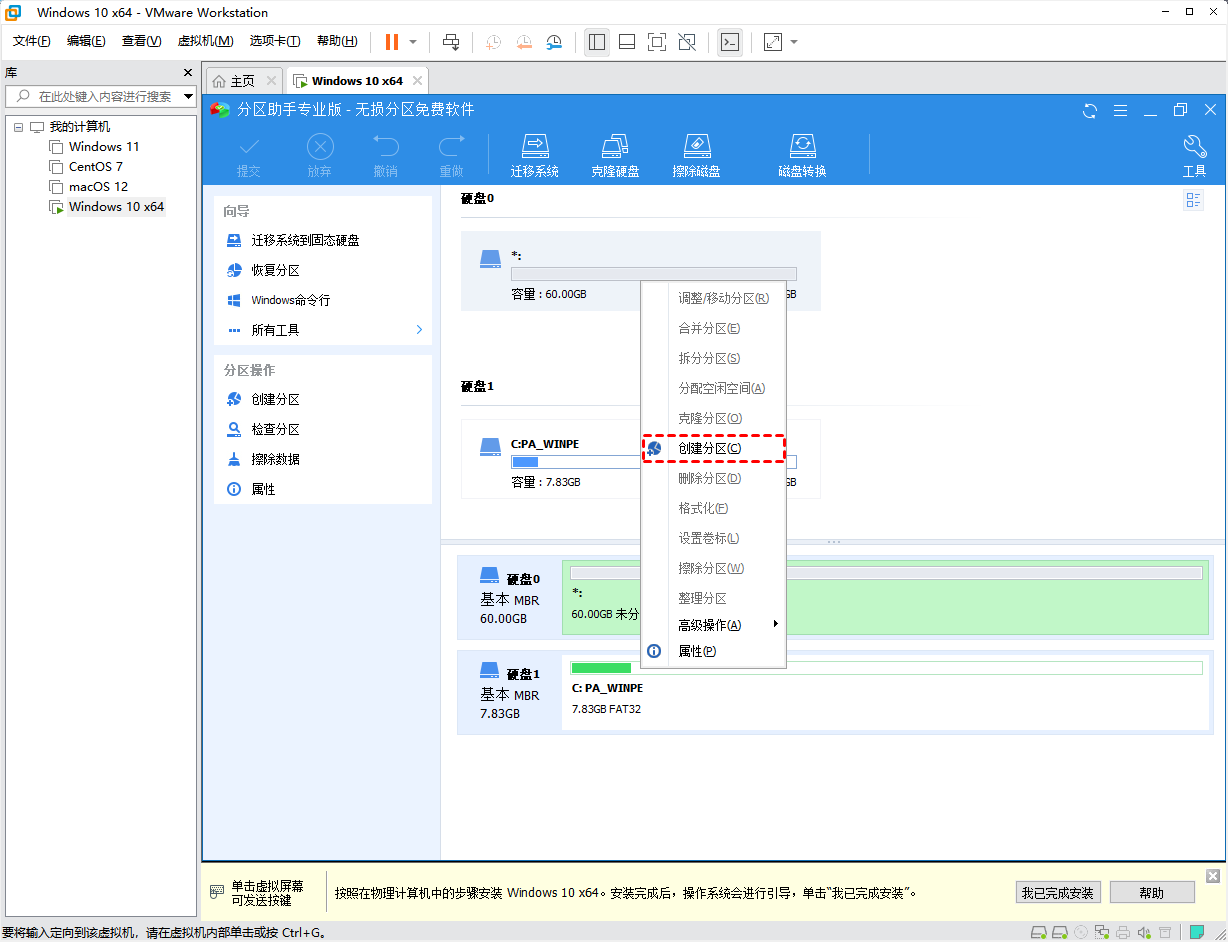Image resolution: width=1228 pixels, height=942 pixels.
Task: Open the 编辑(E) menu
Action: [x=86, y=41]
